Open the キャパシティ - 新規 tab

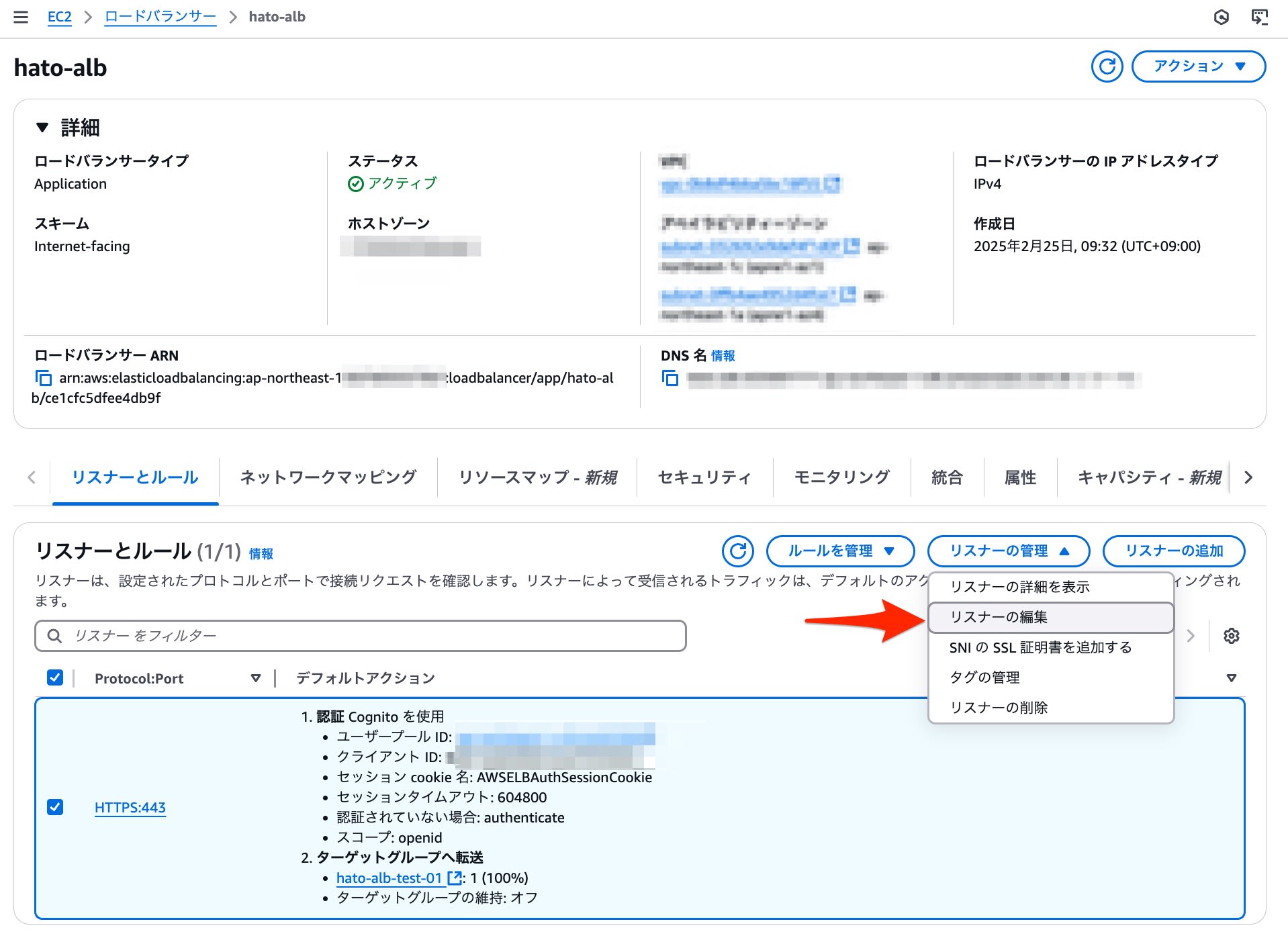[1148, 477]
